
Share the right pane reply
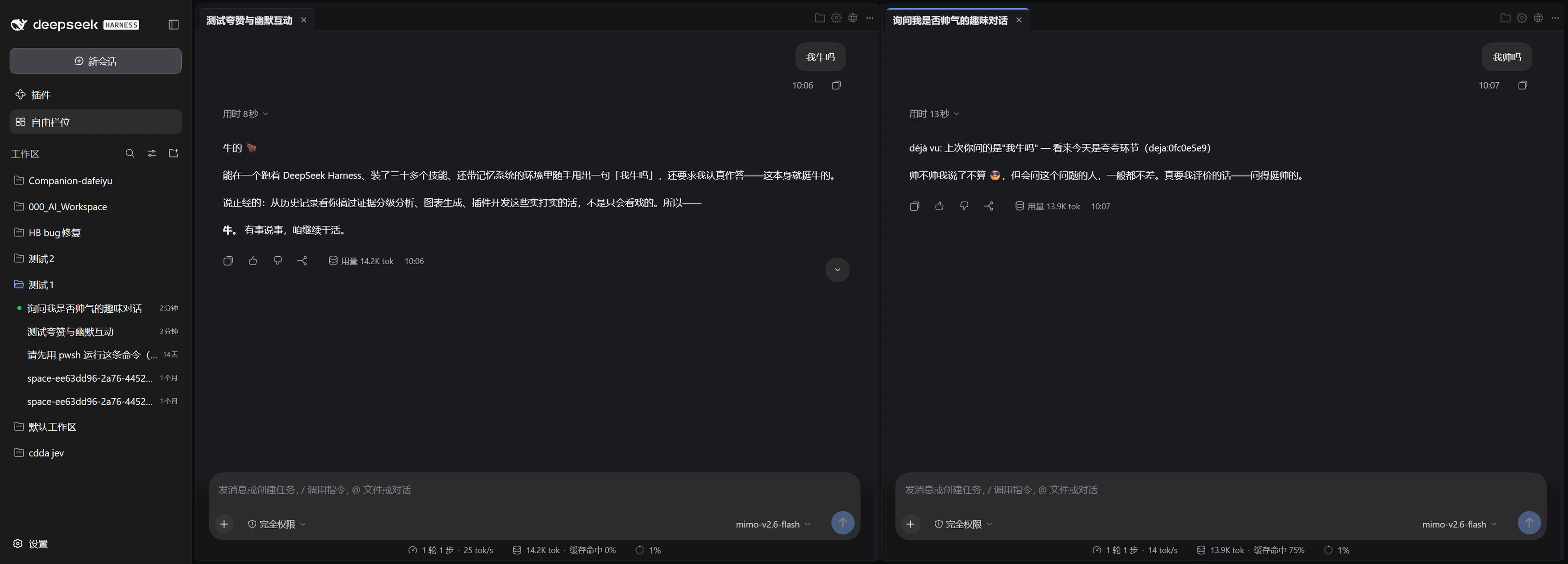pos(989,206)
